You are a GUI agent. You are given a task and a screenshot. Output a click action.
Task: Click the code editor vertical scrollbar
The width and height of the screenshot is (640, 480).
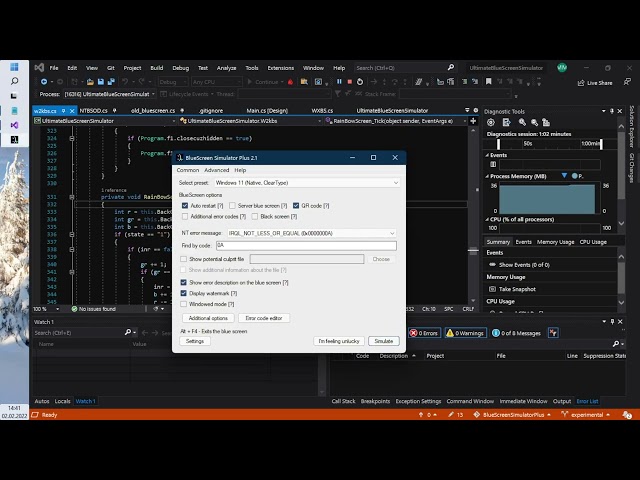click(x=473, y=216)
